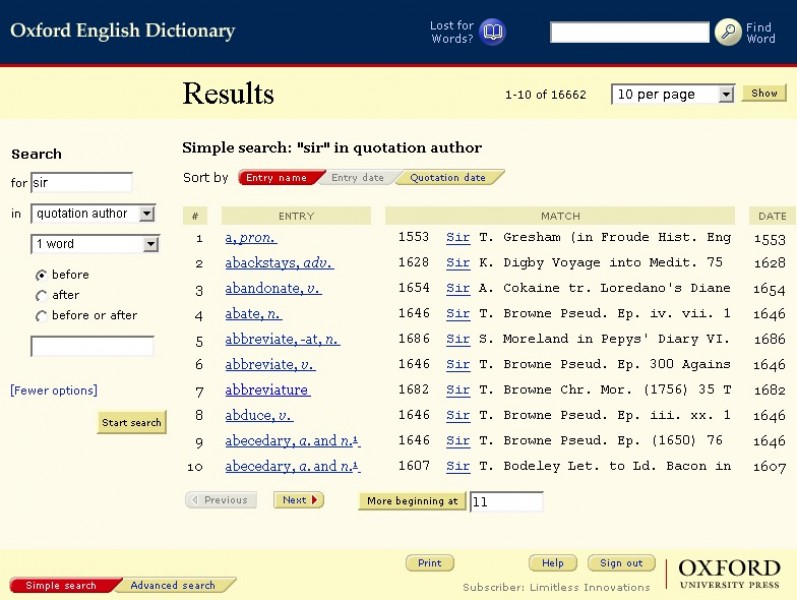Sort results by Quotation date tab
The width and height of the screenshot is (797, 600).
point(448,178)
